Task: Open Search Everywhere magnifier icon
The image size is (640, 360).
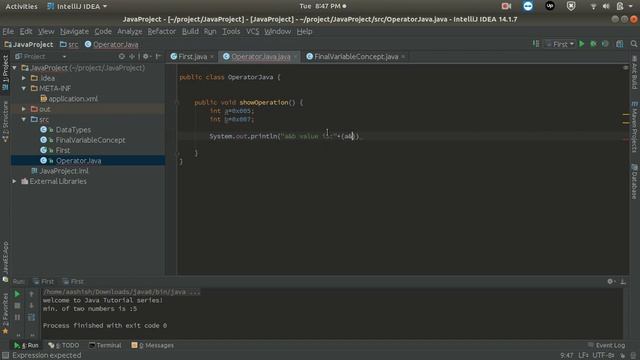Action: point(634,44)
